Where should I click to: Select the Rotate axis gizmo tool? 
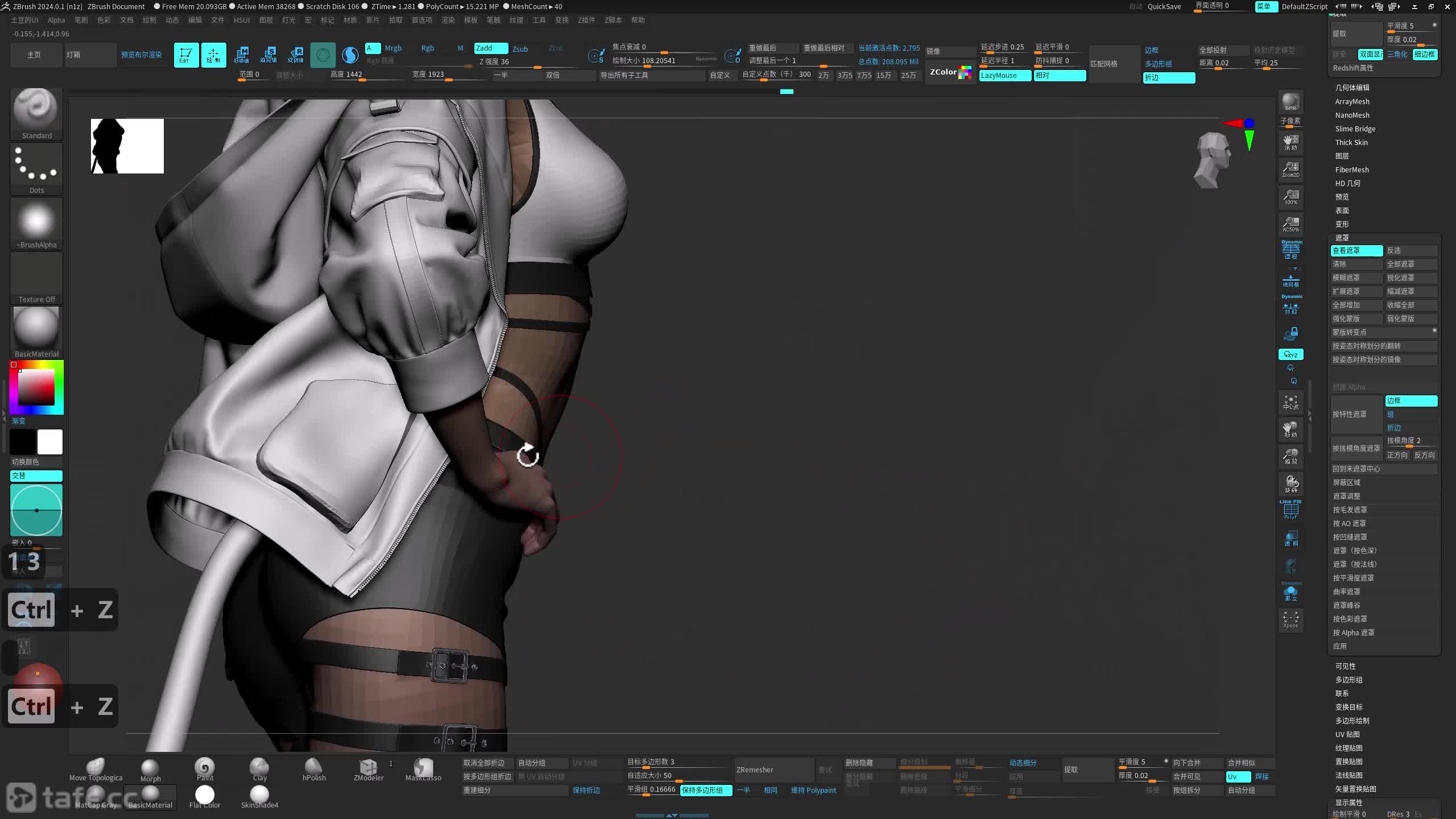(296, 55)
